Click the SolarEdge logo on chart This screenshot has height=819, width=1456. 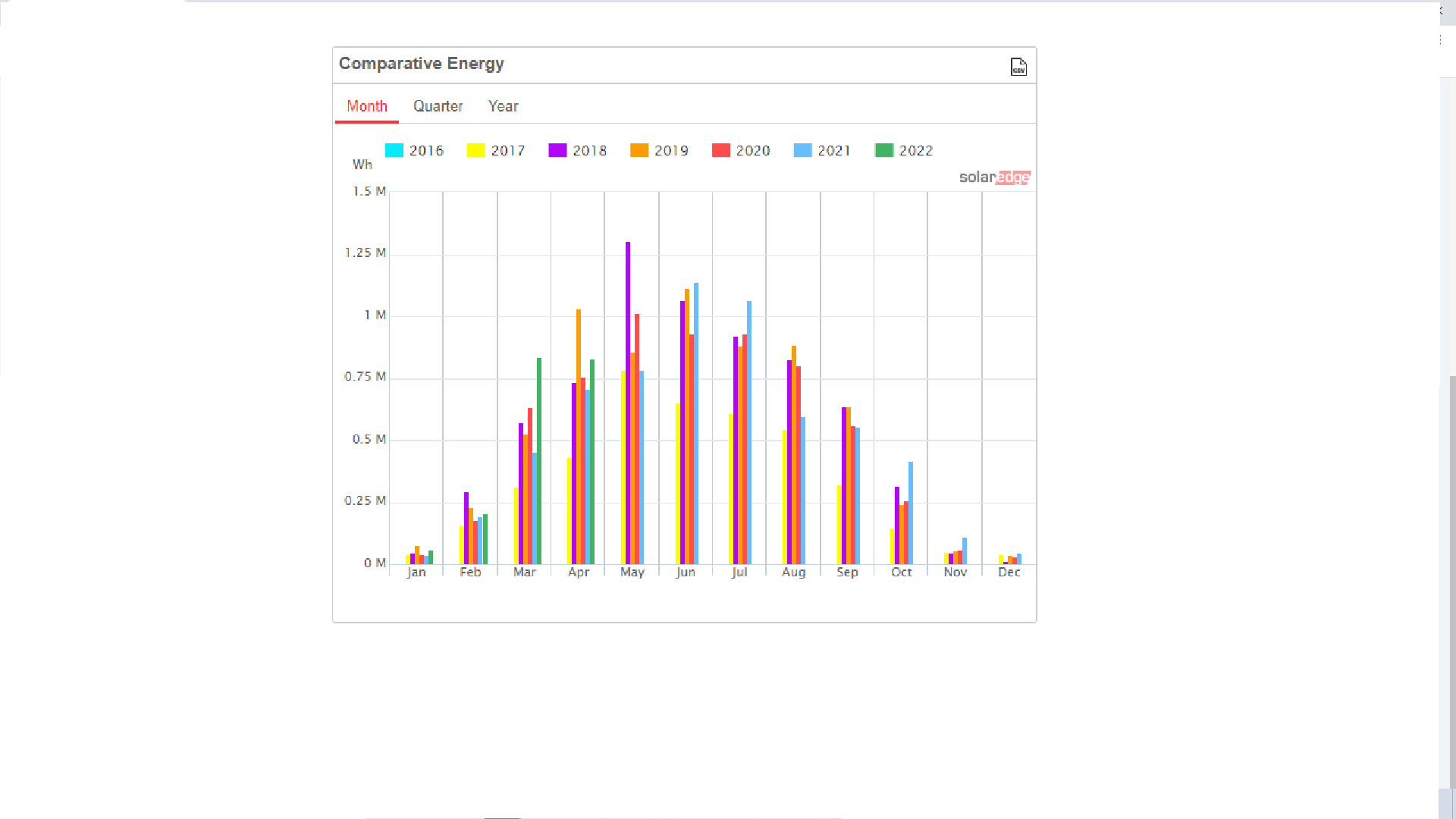tap(994, 177)
